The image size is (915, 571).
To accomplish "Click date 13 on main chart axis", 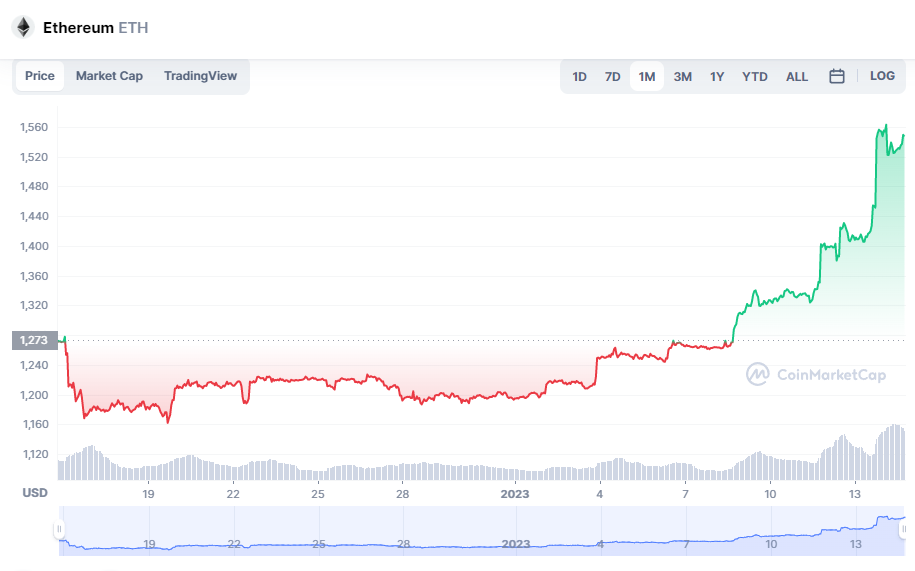I will tap(854, 494).
